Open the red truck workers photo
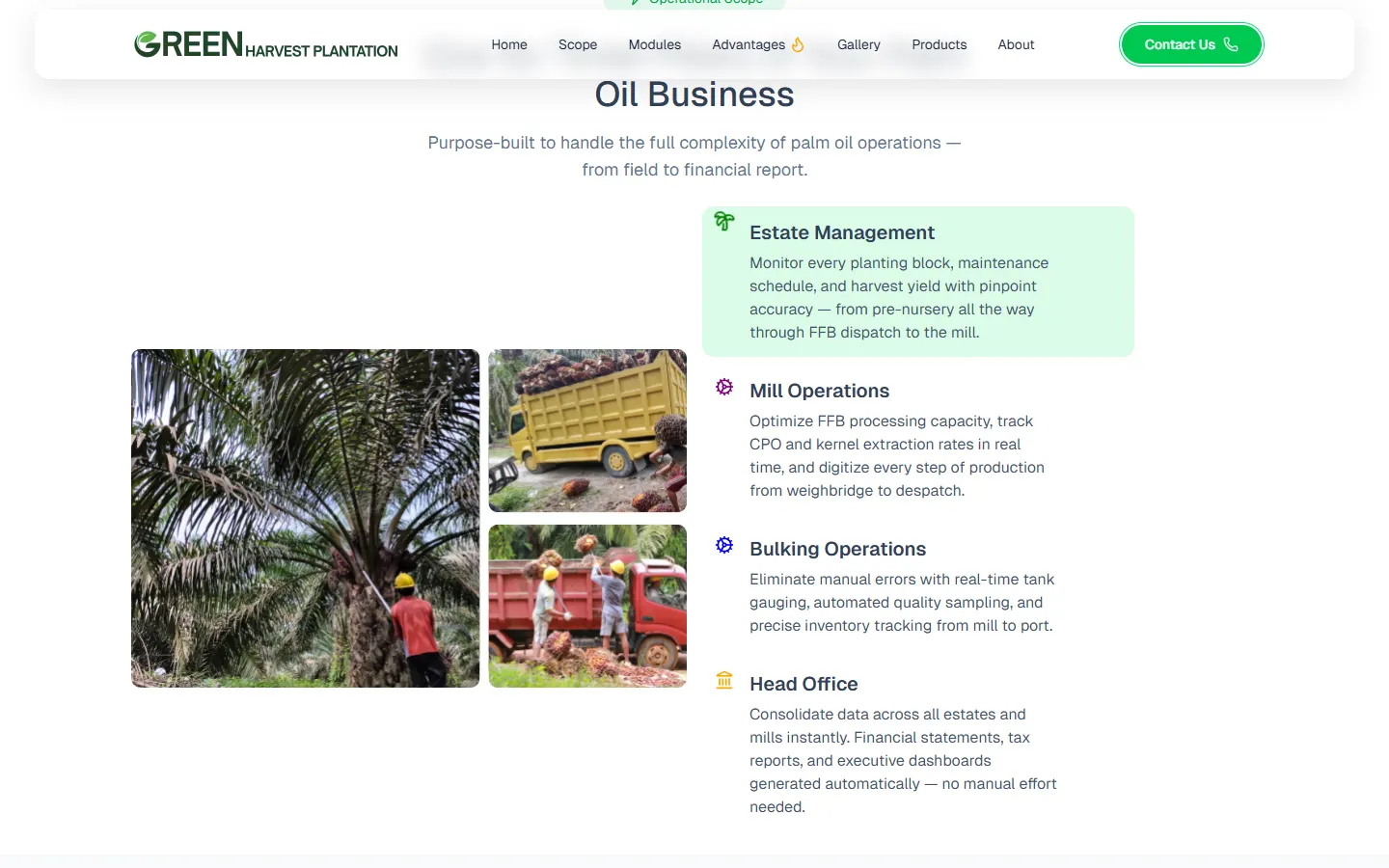 pyautogui.click(x=587, y=606)
